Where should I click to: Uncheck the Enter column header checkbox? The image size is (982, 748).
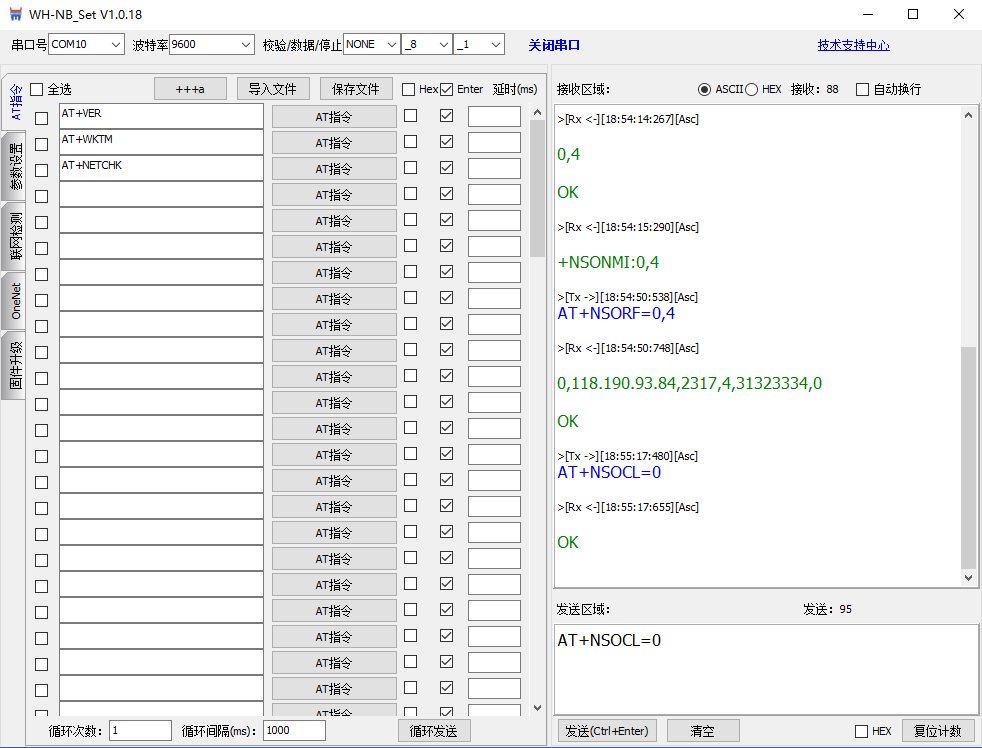pyautogui.click(x=447, y=90)
